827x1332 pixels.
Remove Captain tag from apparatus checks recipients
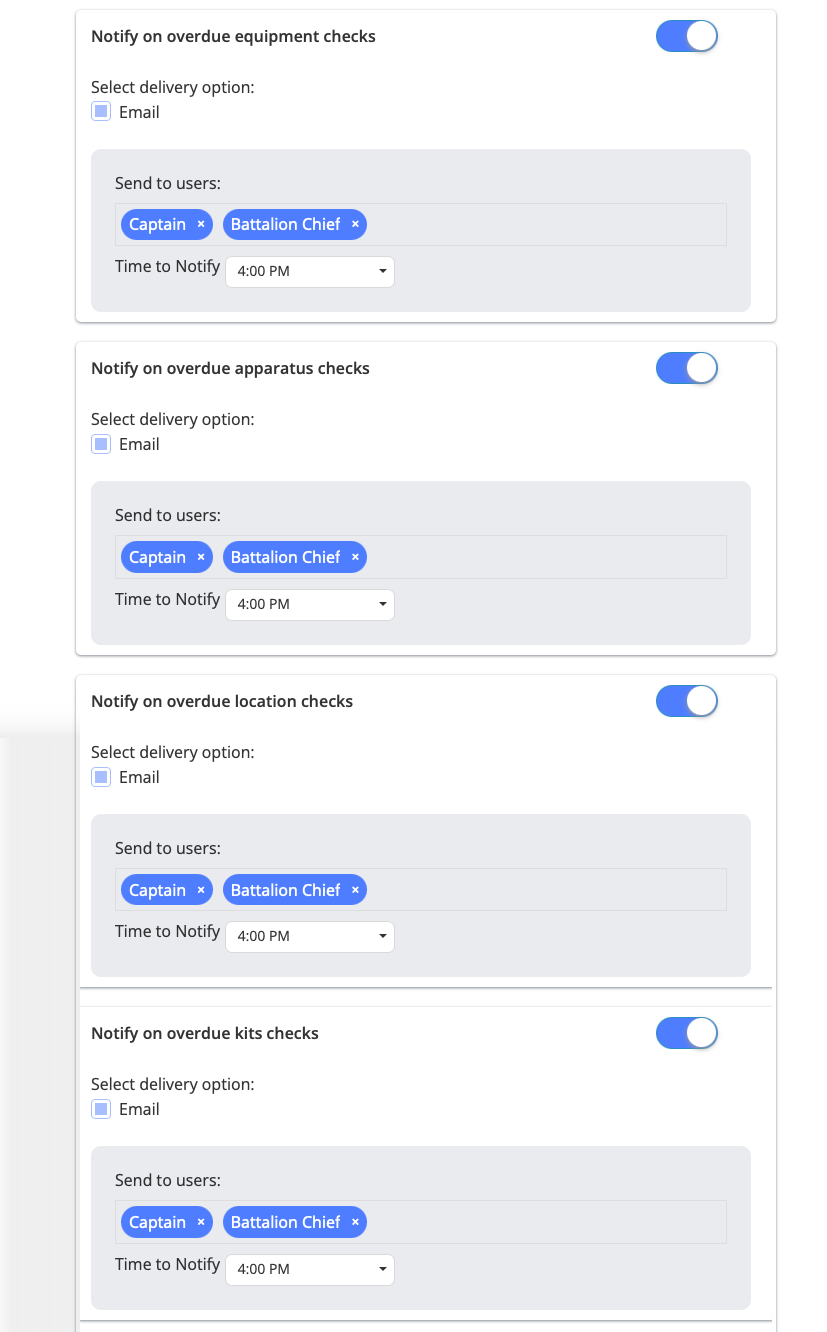coord(201,558)
